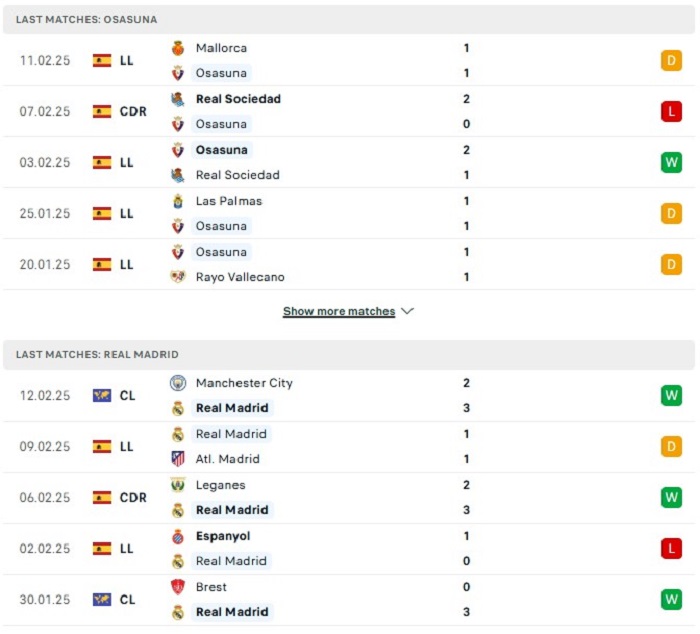Open Real Sociedad team name in CDR match
Image resolution: width=700 pixels, height=634 pixels.
tap(238, 99)
